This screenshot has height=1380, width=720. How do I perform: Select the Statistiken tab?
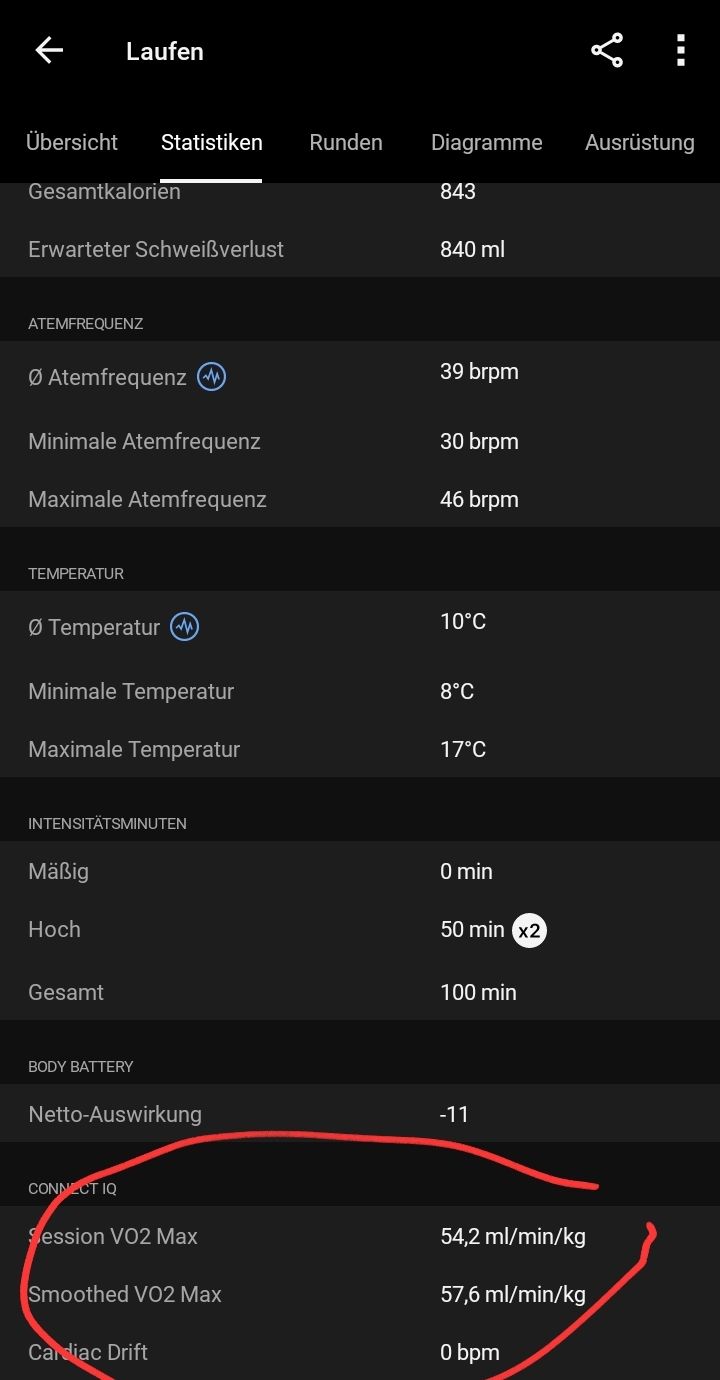(212, 142)
